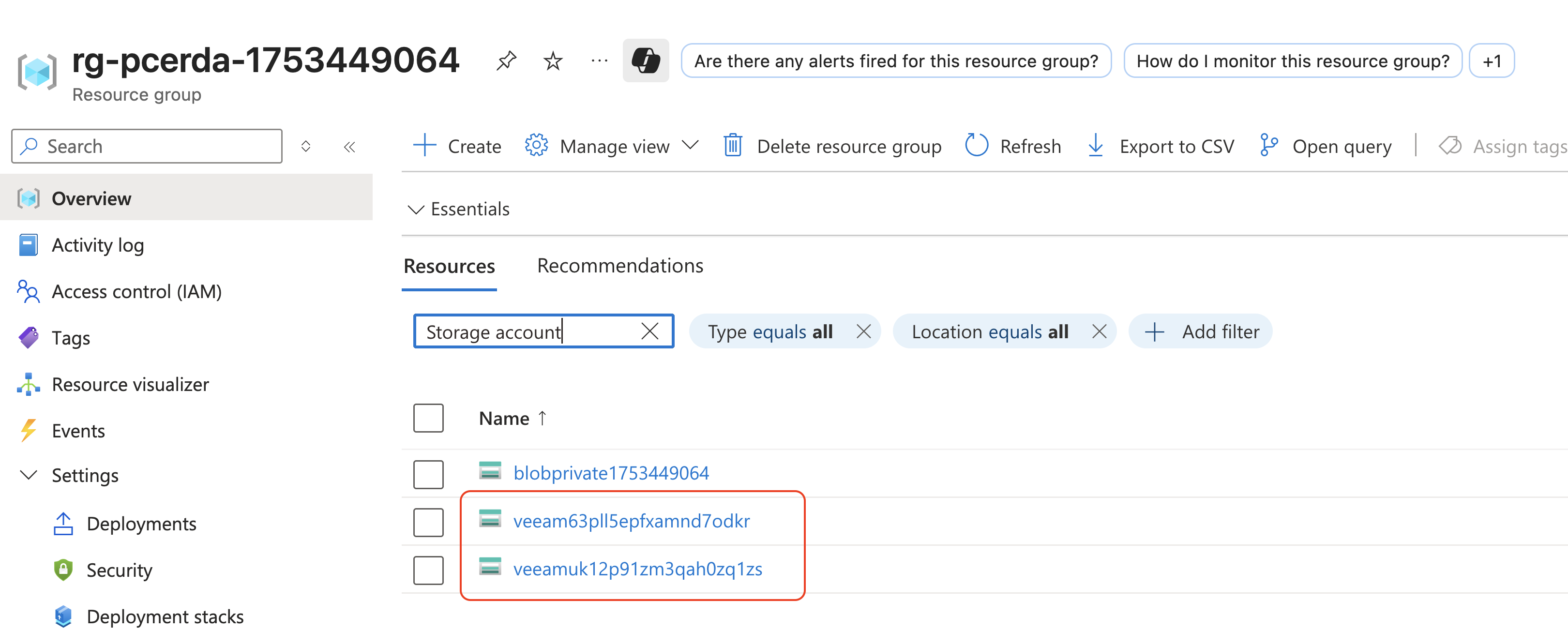The image size is (1568, 631).
Task: Click the Refresh circular arrow icon
Action: pos(976,146)
